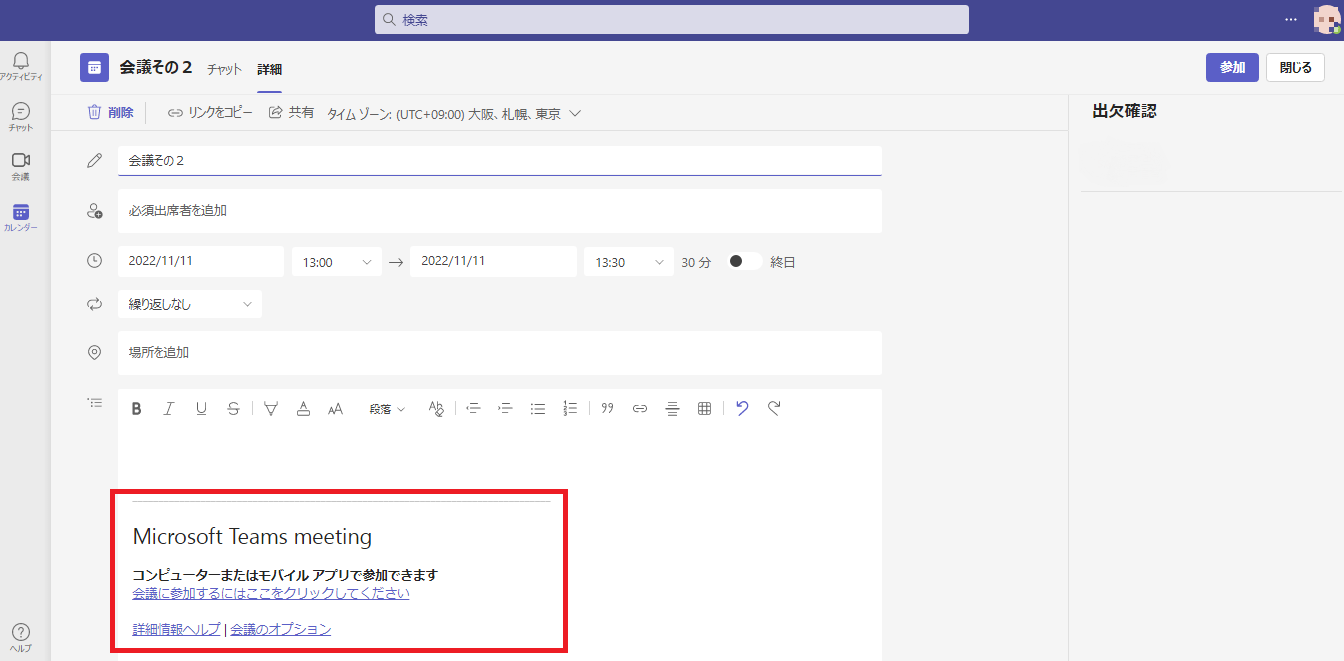The height and width of the screenshot is (661, 1344).
Task: Apply Italic formatting in the editor toolbar
Action: (x=169, y=408)
